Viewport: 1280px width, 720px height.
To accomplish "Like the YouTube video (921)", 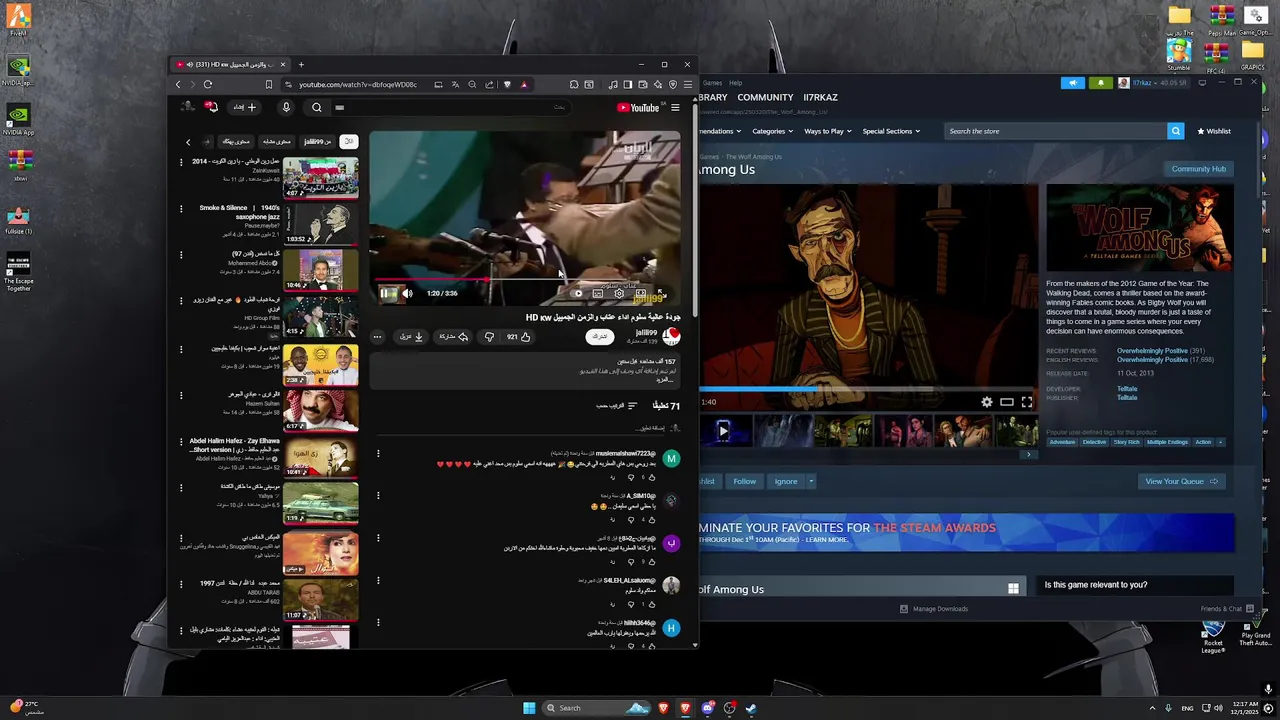I will (518, 337).
